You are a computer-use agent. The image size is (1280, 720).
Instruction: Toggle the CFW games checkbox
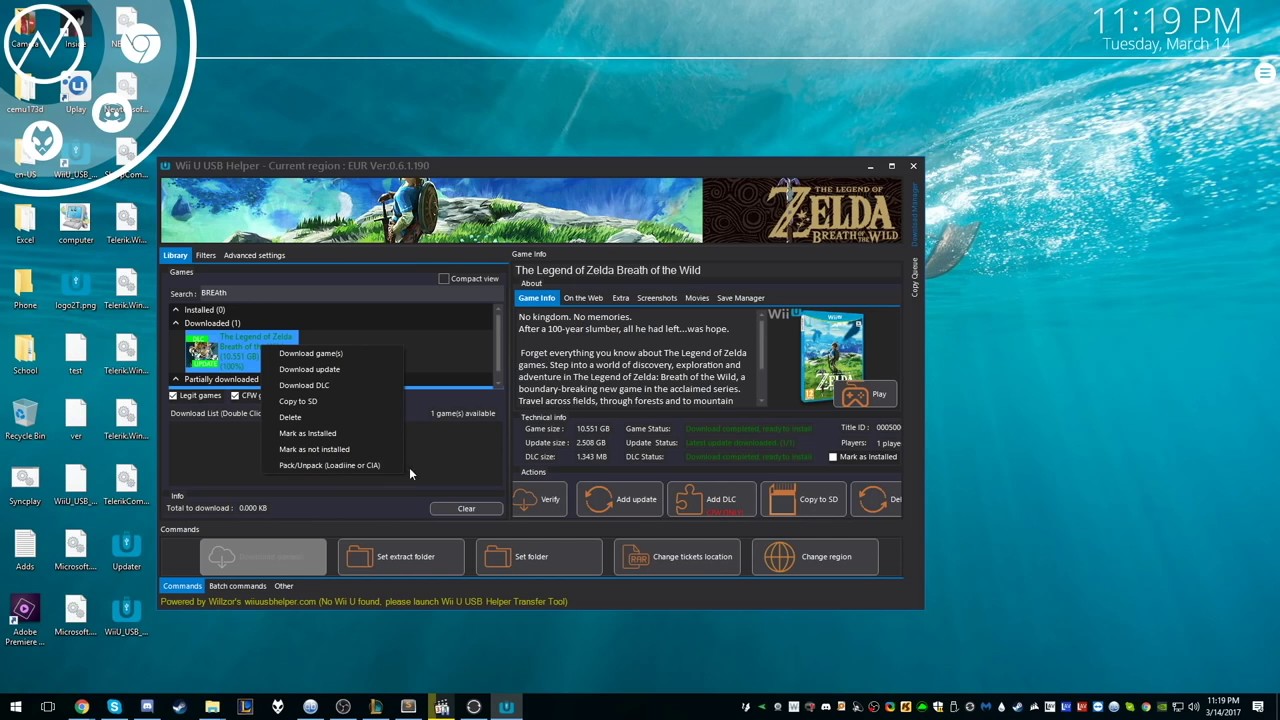click(x=235, y=396)
